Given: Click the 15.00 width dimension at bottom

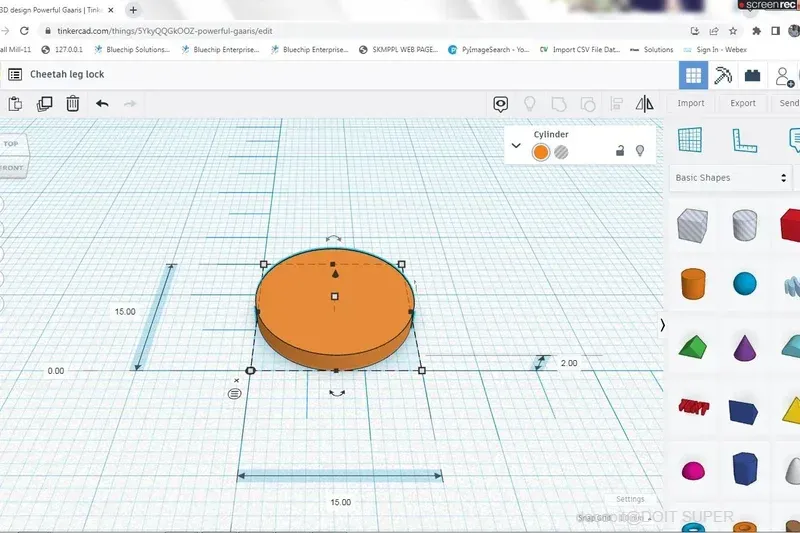Looking at the screenshot, I should click(341, 502).
